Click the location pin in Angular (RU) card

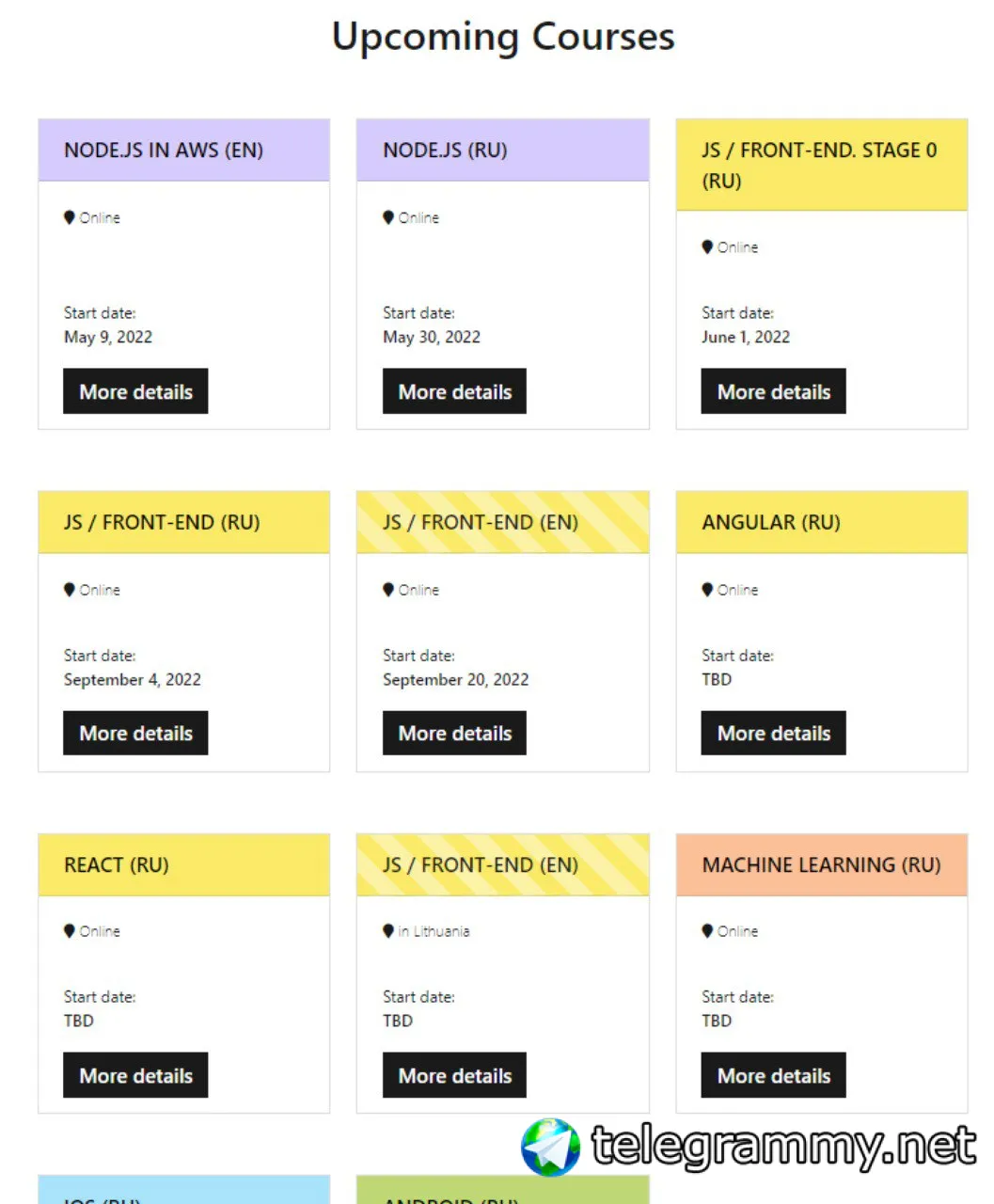[x=707, y=590]
